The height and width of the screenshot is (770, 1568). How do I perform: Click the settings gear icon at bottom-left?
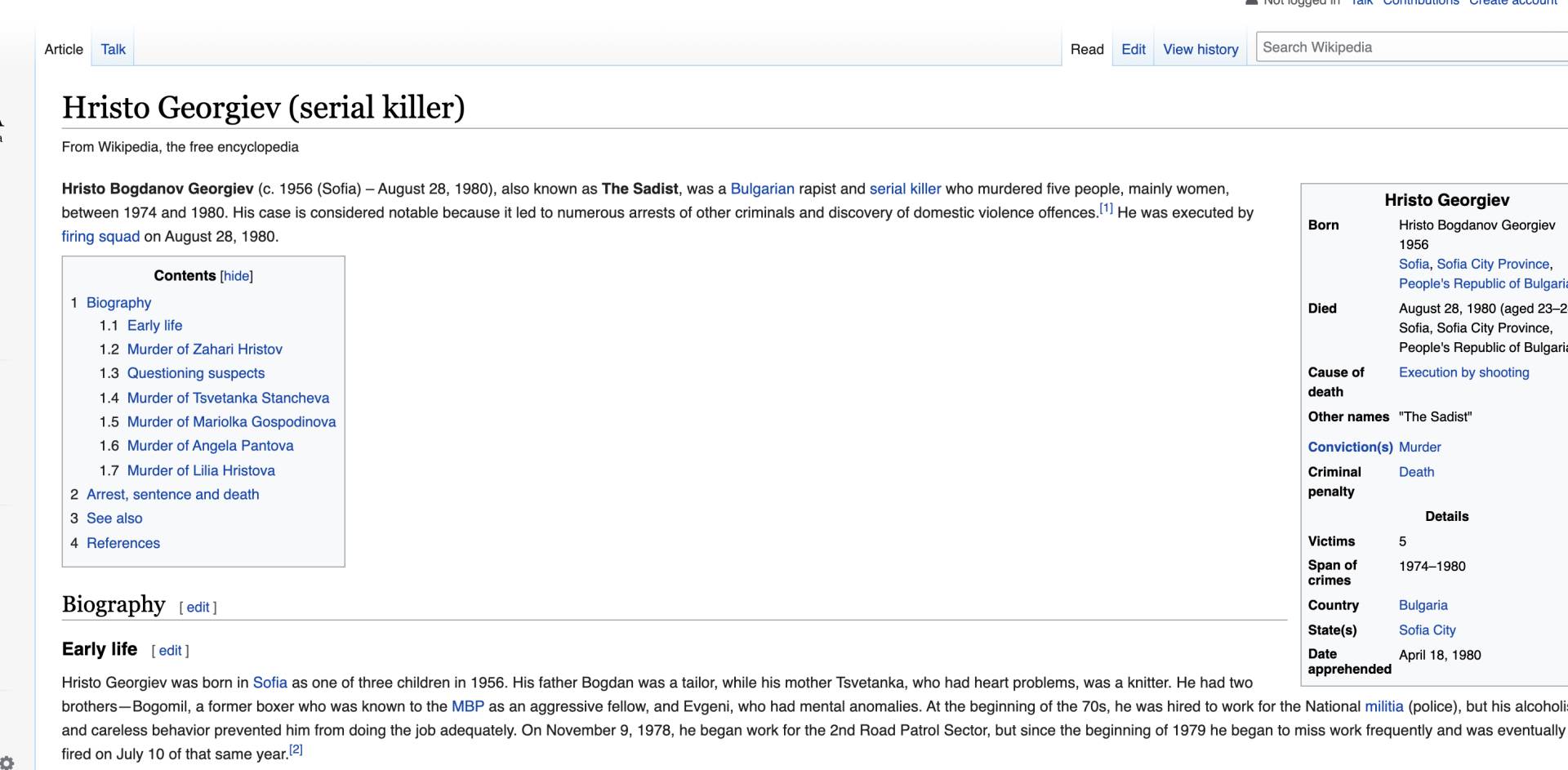click(x=7, y=763)
